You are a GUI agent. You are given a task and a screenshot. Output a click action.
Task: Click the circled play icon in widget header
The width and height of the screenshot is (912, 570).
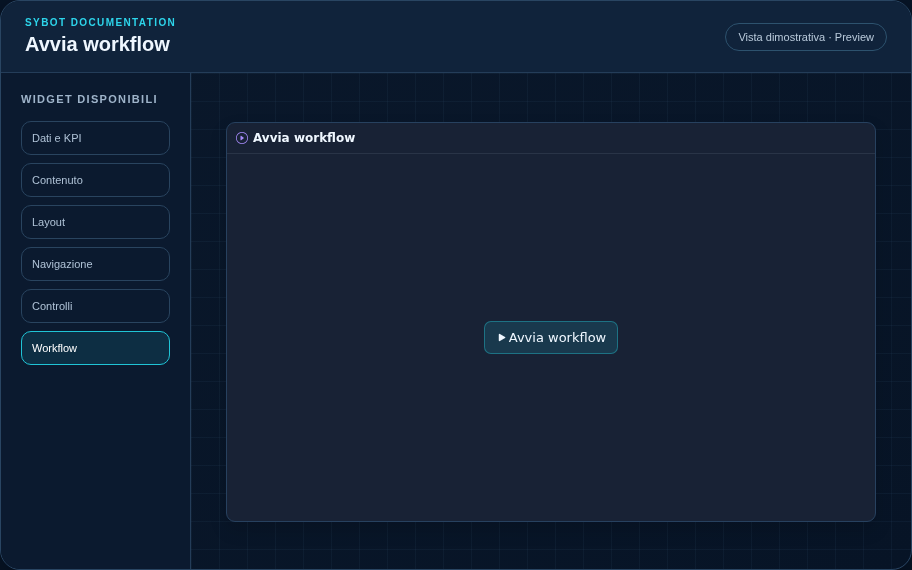pos(242,138)
